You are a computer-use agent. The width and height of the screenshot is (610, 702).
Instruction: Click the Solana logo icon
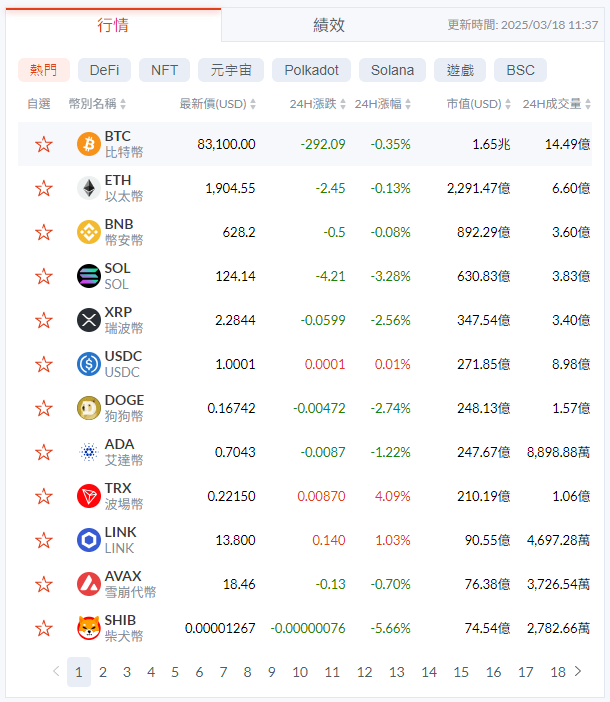click(89, 276)
